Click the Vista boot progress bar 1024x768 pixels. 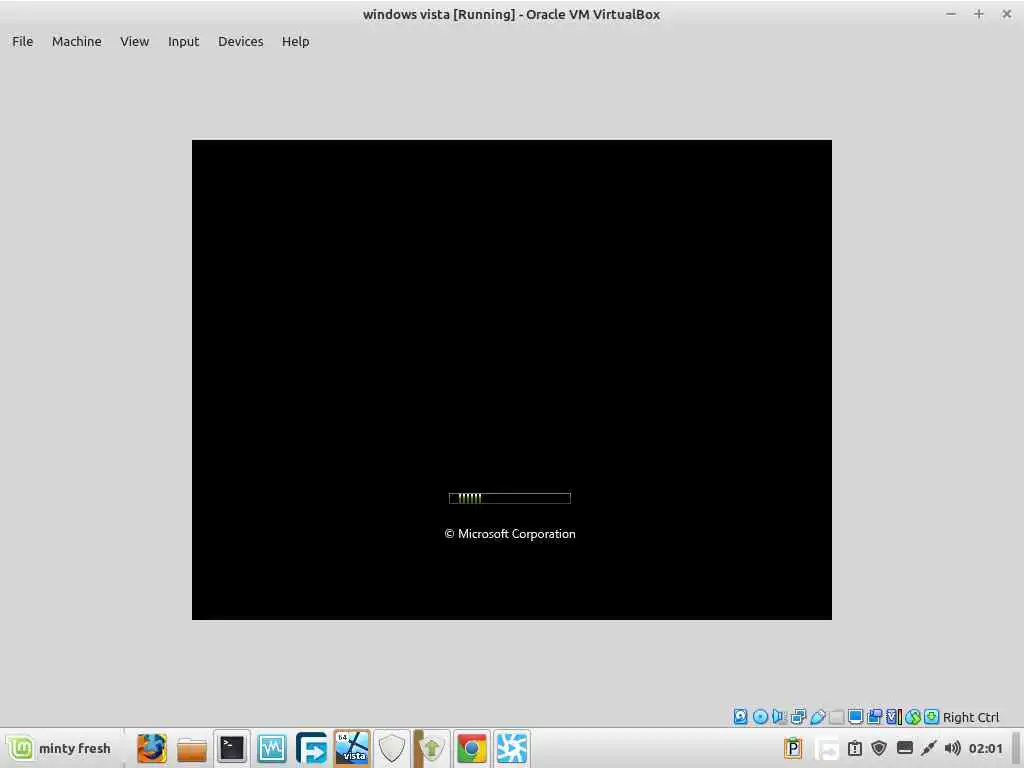509,498
